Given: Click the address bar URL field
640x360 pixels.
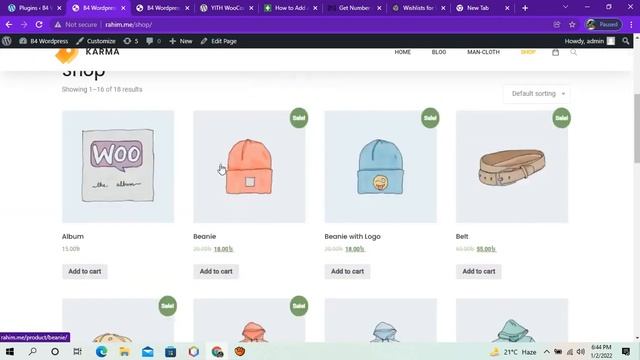Looking at the screenshot, I should pos(302,24).
